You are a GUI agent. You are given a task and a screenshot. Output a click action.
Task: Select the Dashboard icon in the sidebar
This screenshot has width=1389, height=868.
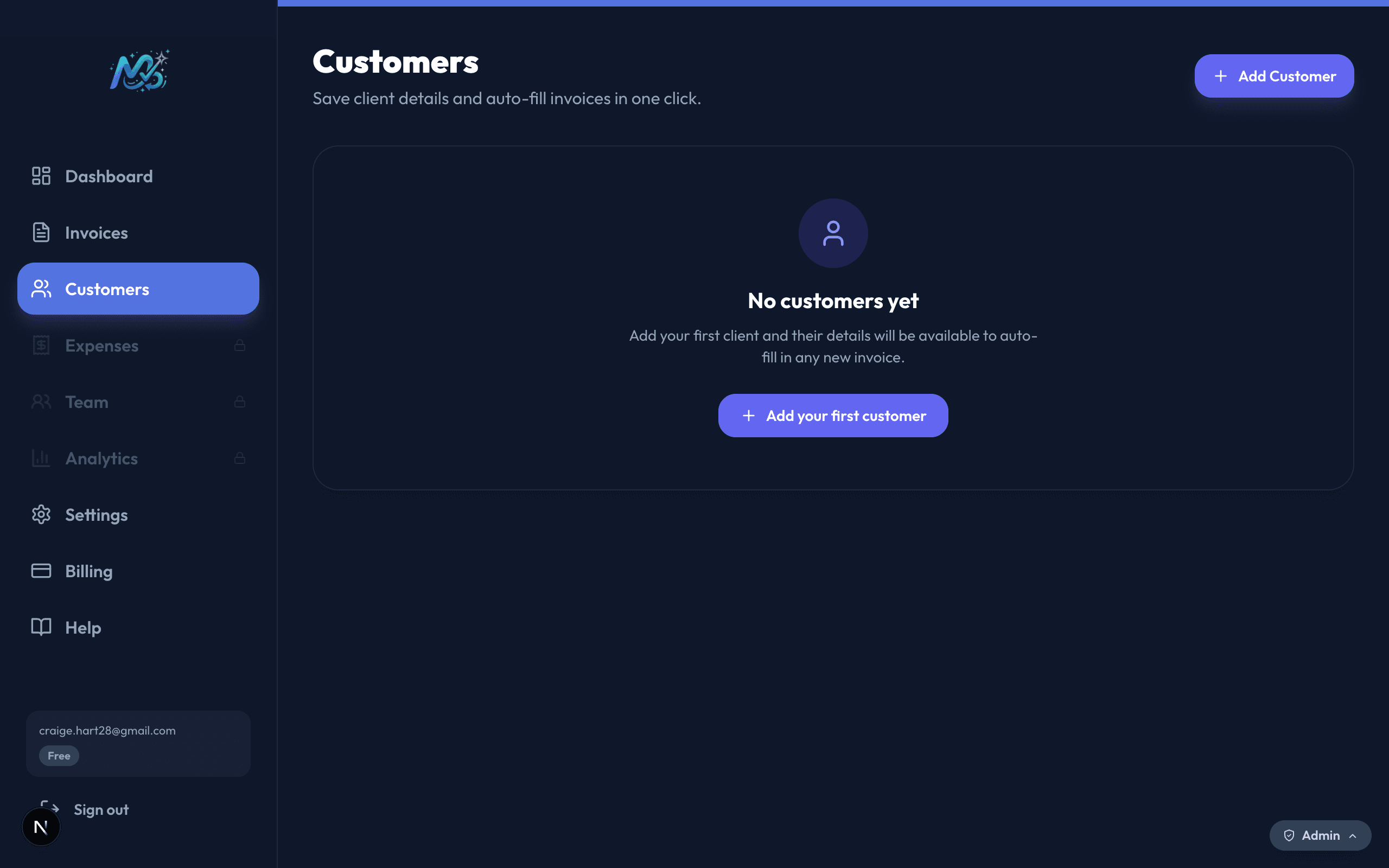[41, 176]
